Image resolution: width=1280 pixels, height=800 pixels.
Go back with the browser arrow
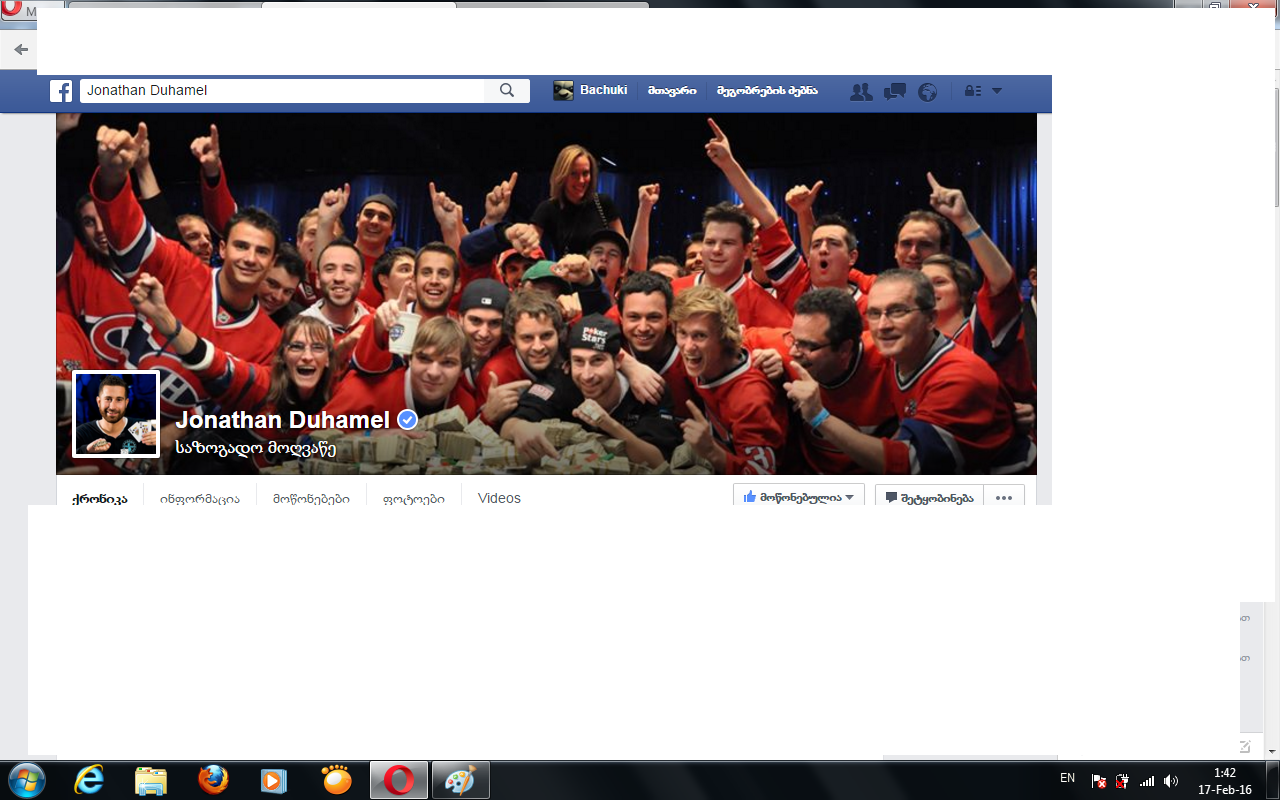[21, 49]
